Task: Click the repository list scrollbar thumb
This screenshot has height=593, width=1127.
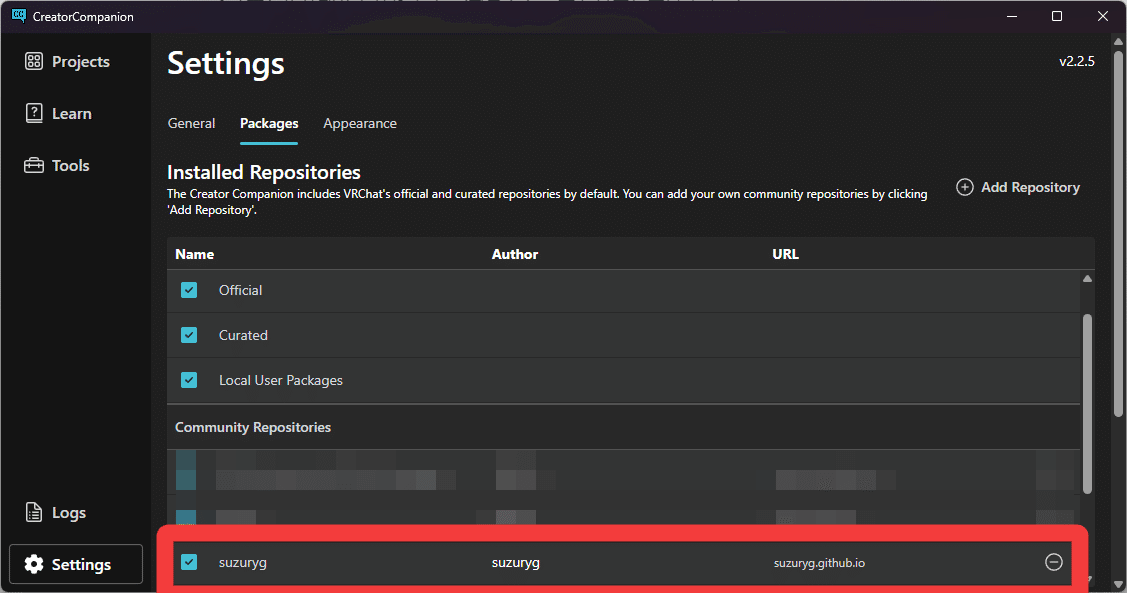Action: point(1087,403)
